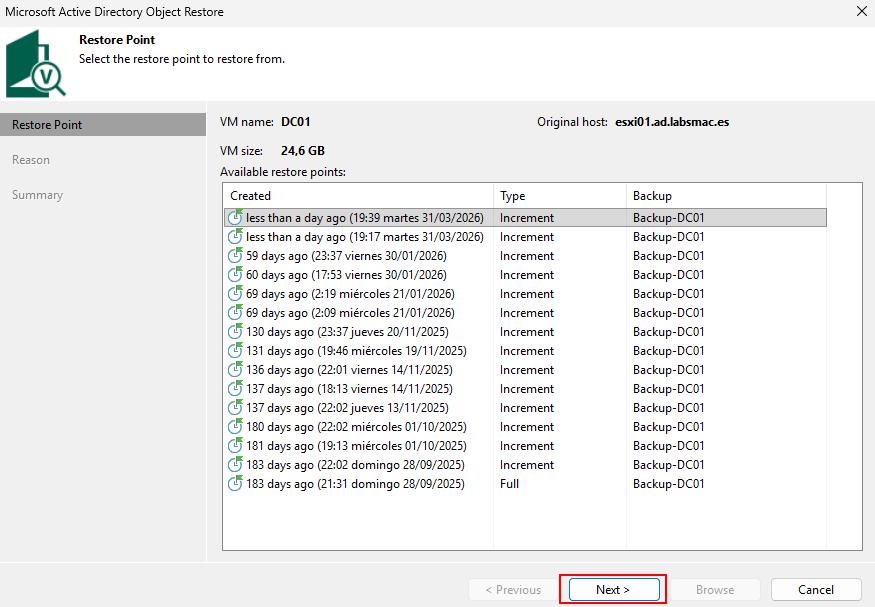This screenshot has height=607, width=875.
Task: Click icon of 130 days ago restore point
Action: point(235,332)
